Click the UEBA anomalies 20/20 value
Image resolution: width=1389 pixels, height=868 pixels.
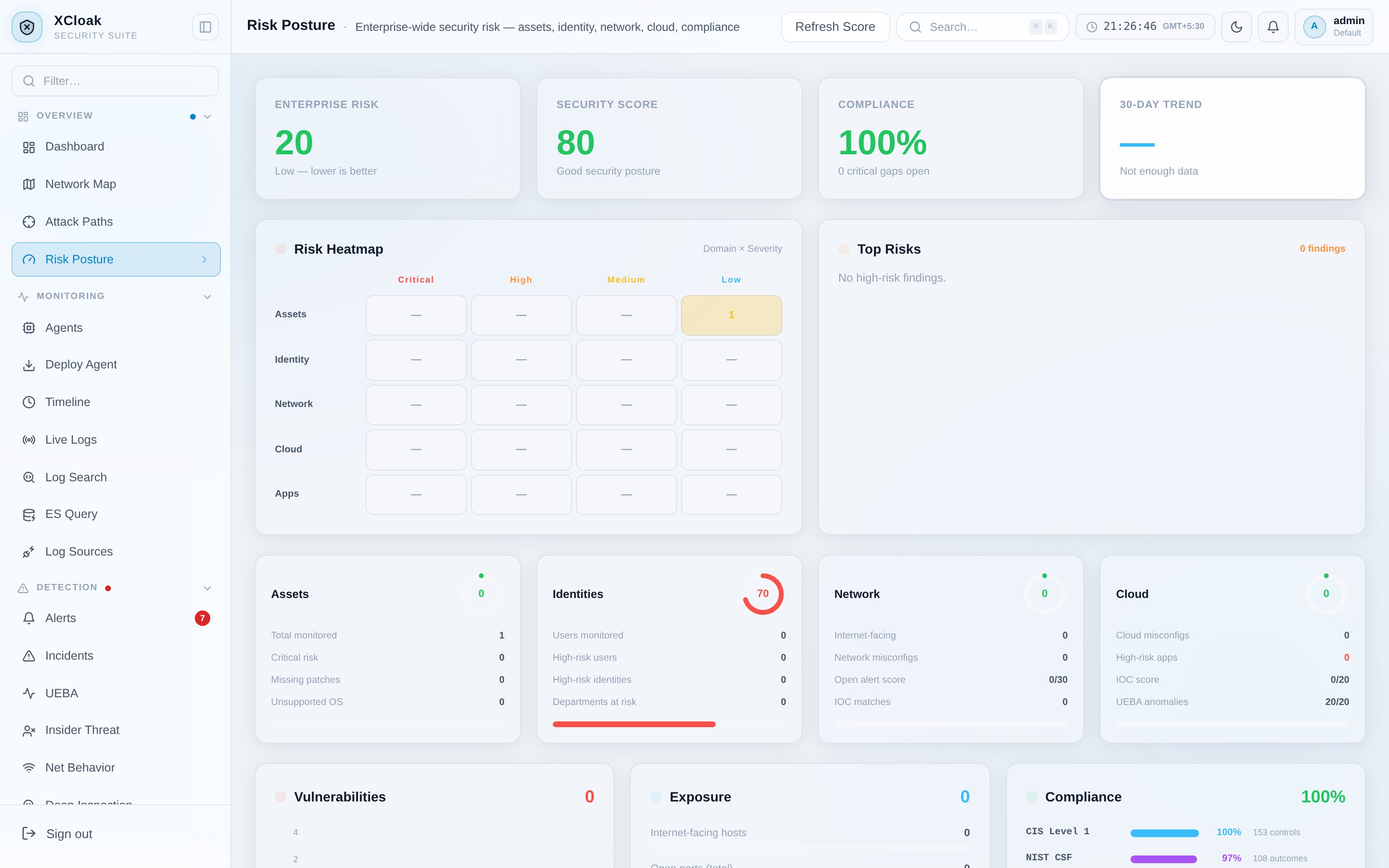click(1337, 702)
